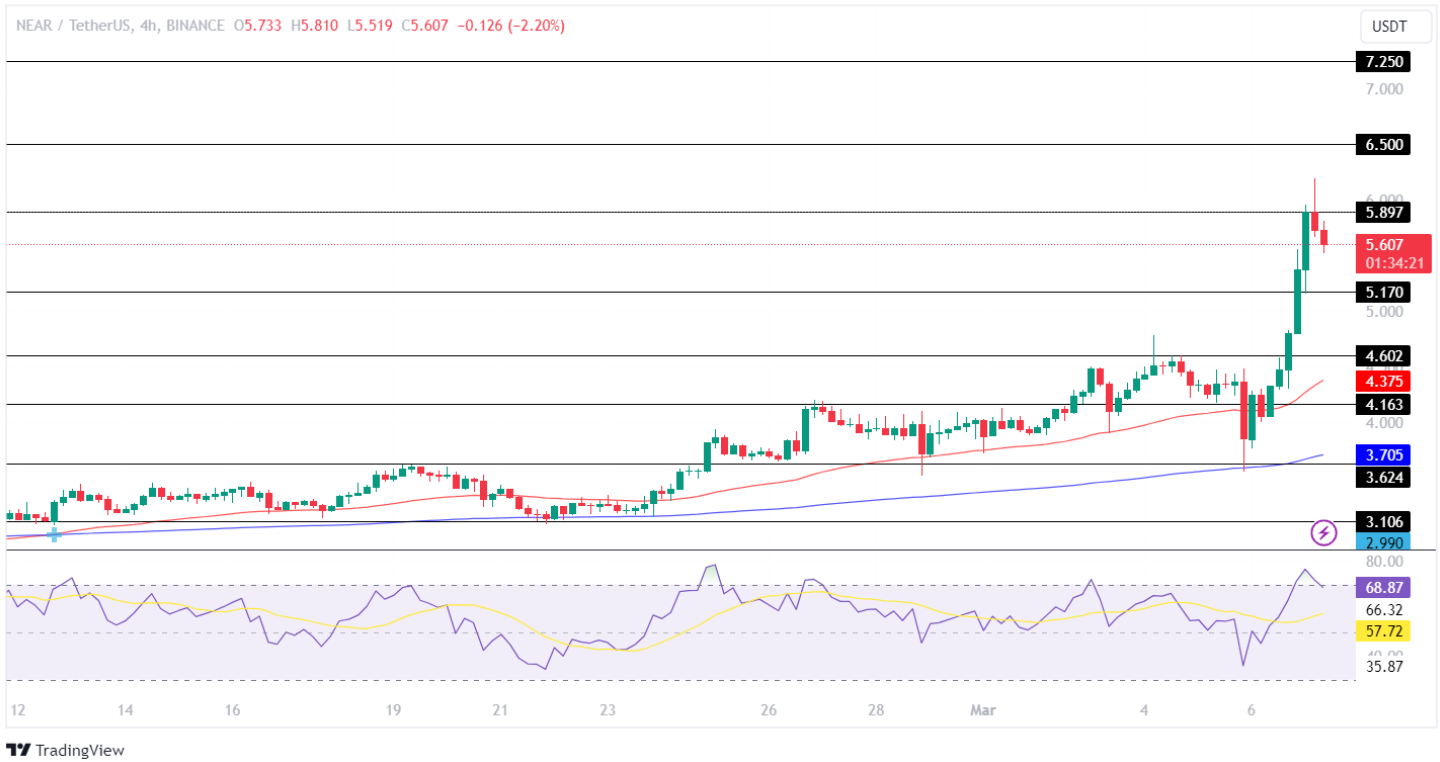Image resolution: width=1440 pixels, height=762 pixels.
Task: Click the yellow RSI average 57.72 label
Action: [x=1383, y=632]
